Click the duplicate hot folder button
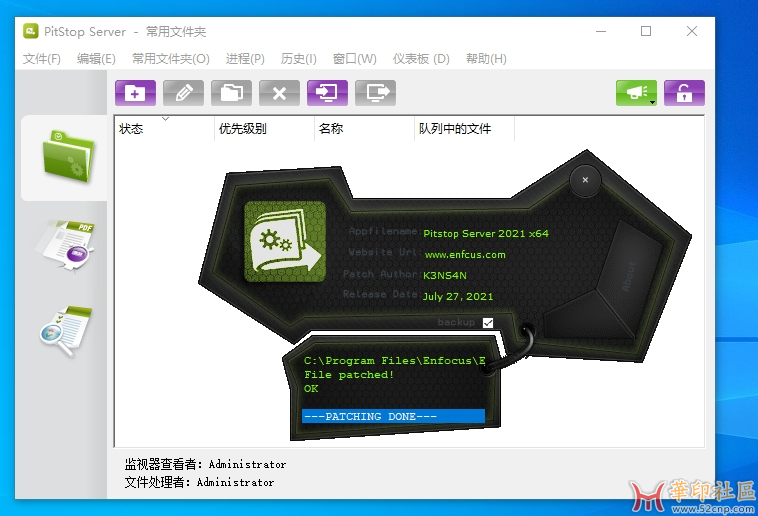The width and height of the screenshot is (758, 516). click(231, 93)
